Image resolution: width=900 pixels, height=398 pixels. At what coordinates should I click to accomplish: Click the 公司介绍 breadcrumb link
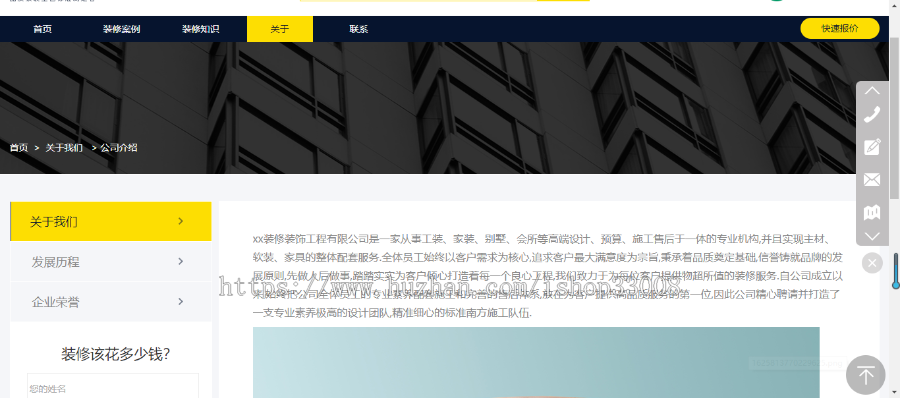pyautogui.click(x=119, y=148)
